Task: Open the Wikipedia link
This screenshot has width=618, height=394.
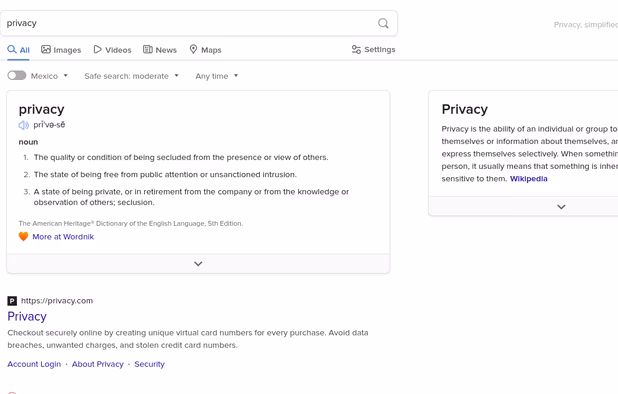Action: coord(529,179)
